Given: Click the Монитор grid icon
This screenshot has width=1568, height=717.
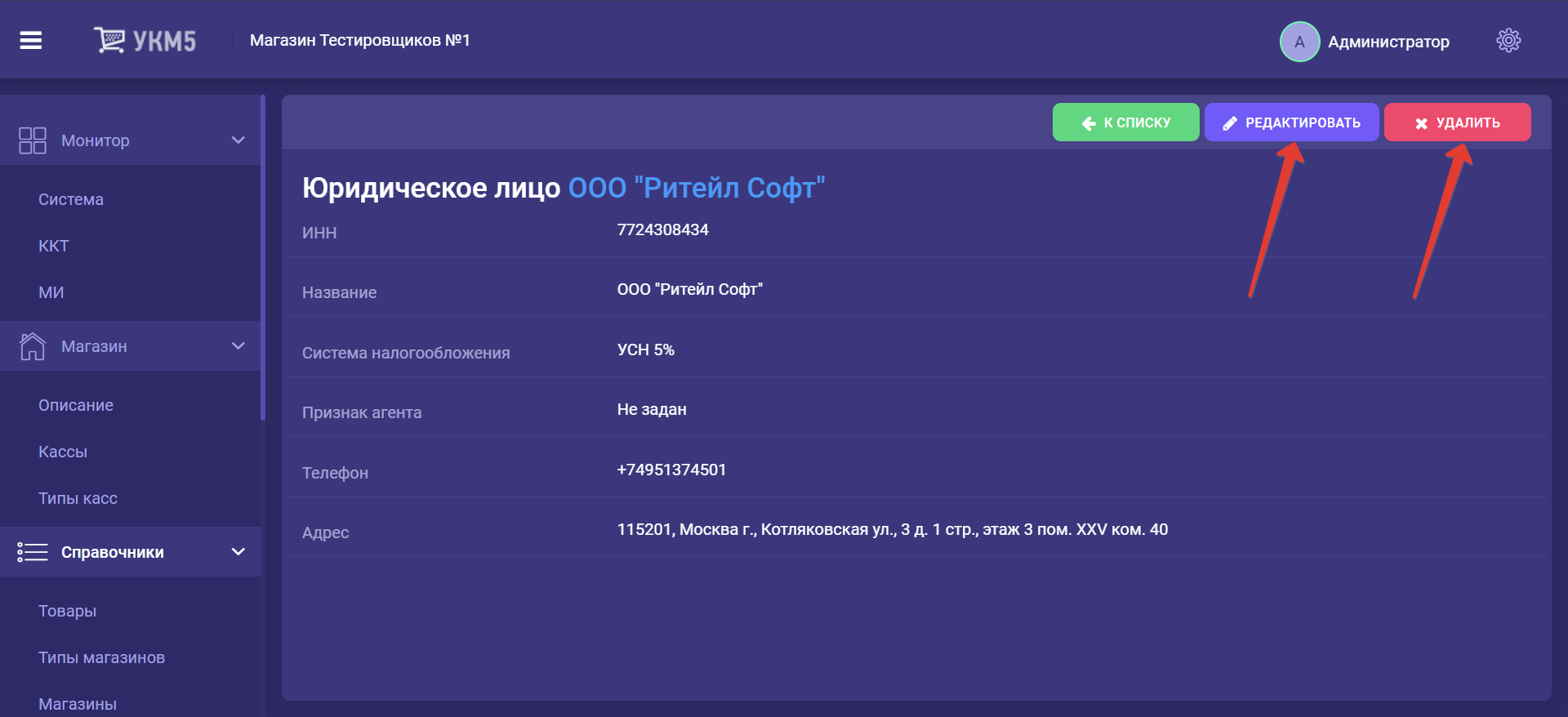Looking at the screenshot, I should pos(33,140).
